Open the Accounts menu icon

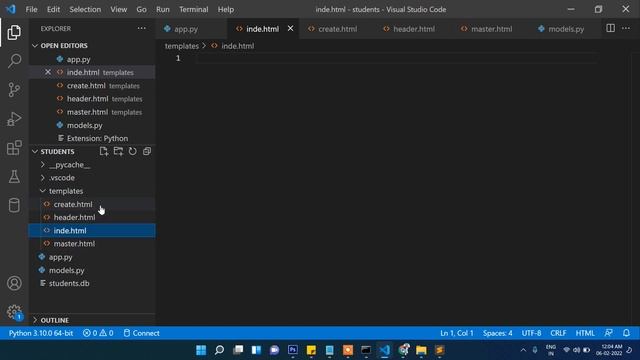click(14, 283)
